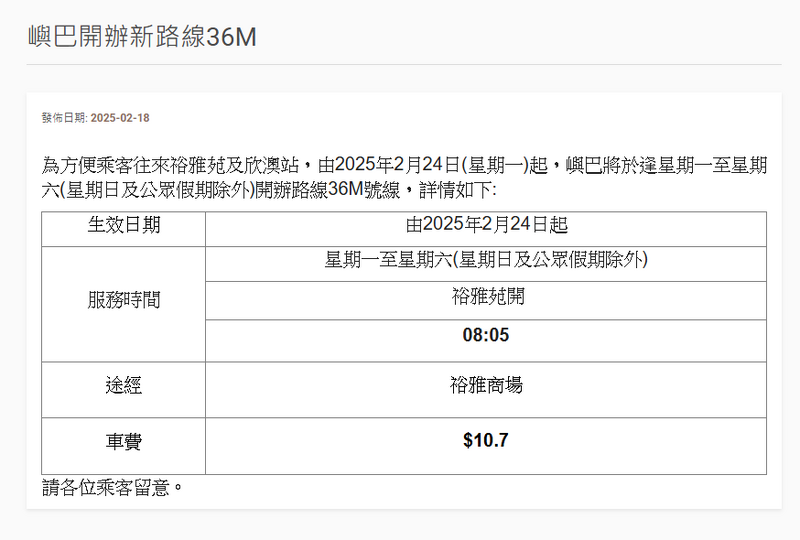Select the 08:05 departure time
The image size is (800, 540).
(486, 335)
